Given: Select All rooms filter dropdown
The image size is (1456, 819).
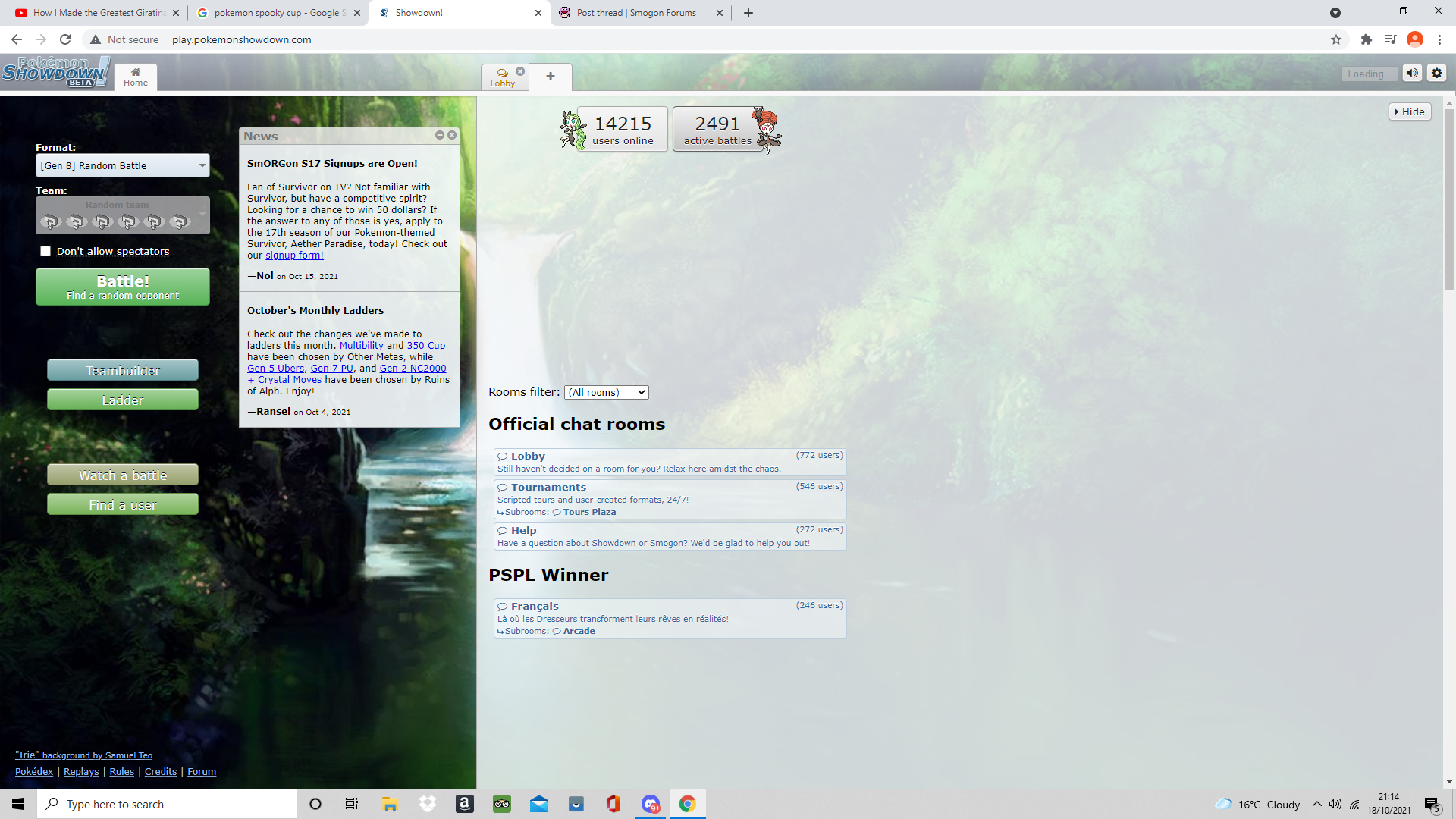Looking at the screenshot, I should pyautogui.click(x=605, y=392).
